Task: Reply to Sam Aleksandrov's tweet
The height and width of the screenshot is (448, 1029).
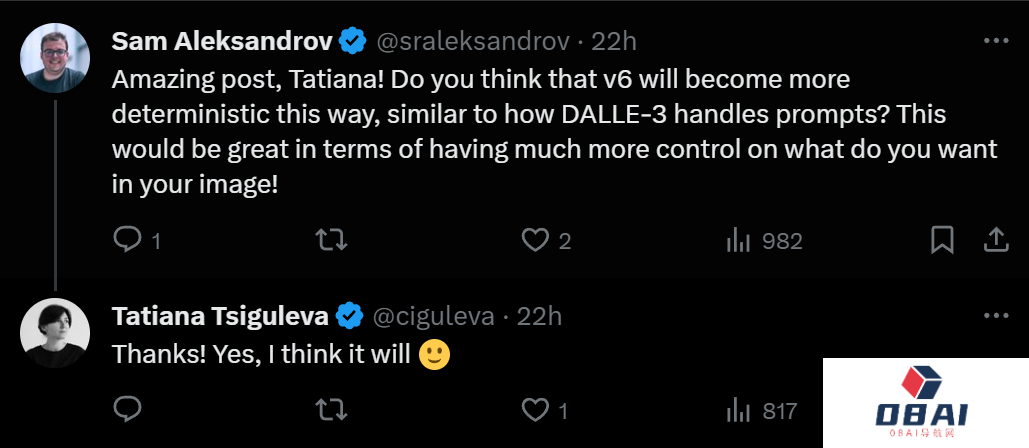Action: click(126, 240)
